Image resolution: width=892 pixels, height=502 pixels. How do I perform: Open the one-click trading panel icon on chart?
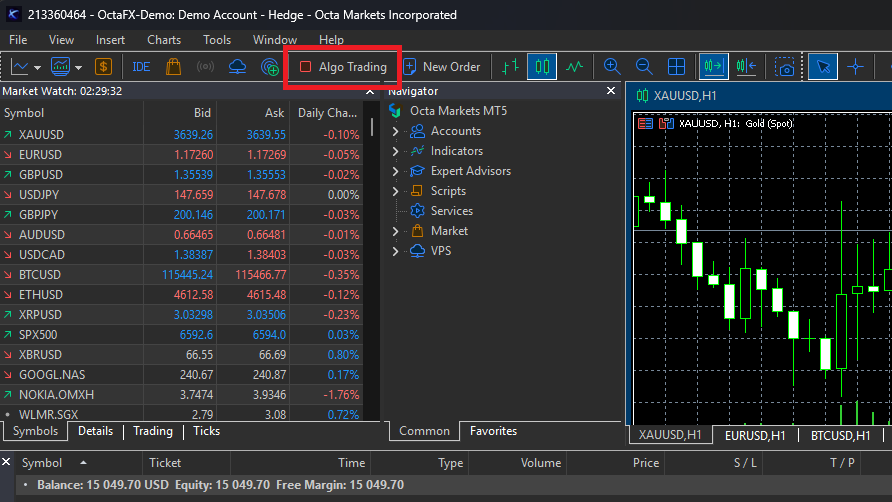pos(645,124)
